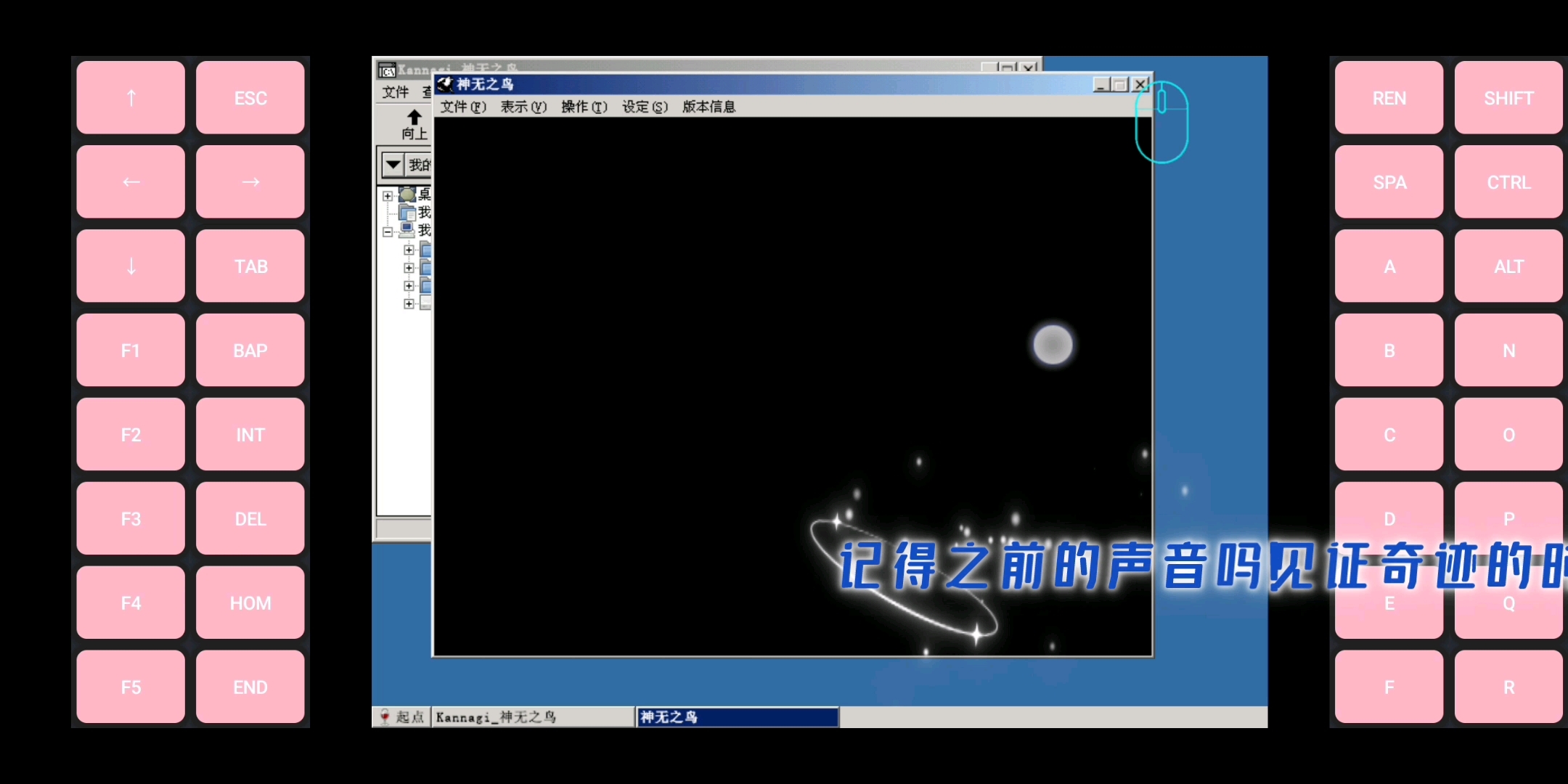Tap the D virtual key
The width and height of the screenshot is (1568, 784).
tap(1389, 518)
